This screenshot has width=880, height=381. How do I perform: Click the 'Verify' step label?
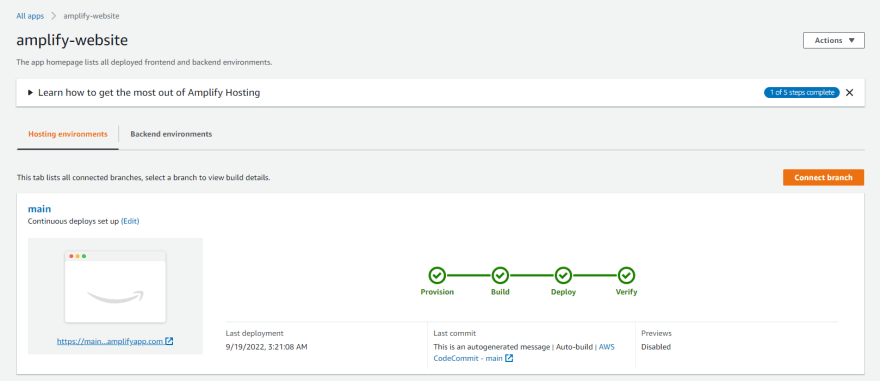tap(626, 292)
